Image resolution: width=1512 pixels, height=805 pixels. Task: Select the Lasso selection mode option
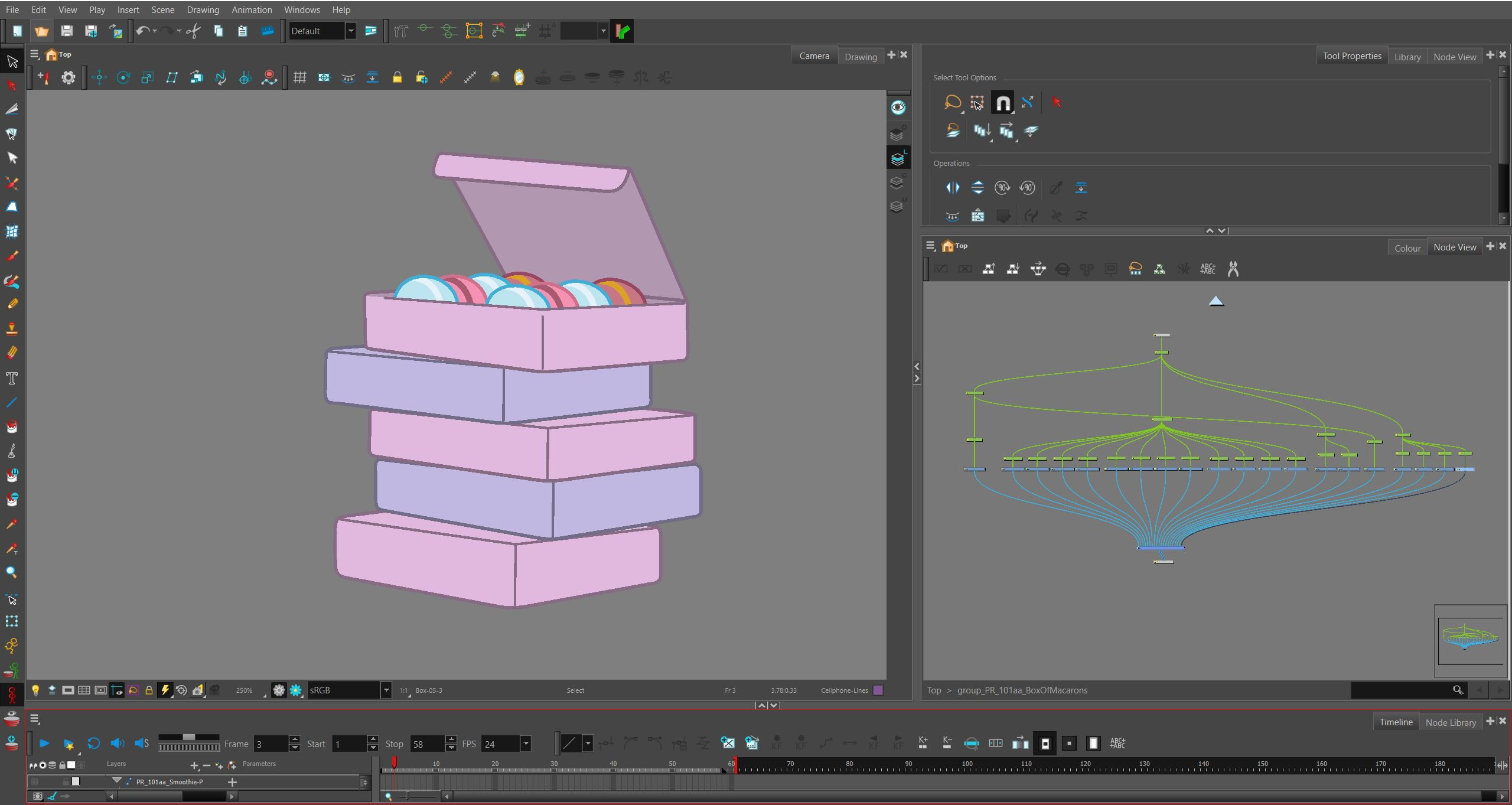coord(952,103)
